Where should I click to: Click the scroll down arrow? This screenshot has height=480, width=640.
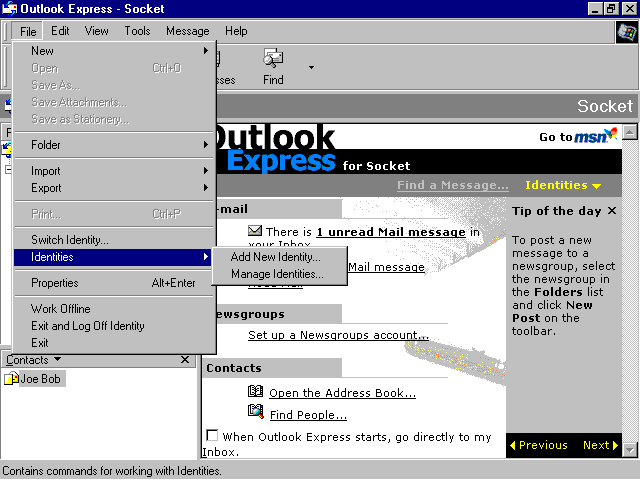(x=630, y=450)
